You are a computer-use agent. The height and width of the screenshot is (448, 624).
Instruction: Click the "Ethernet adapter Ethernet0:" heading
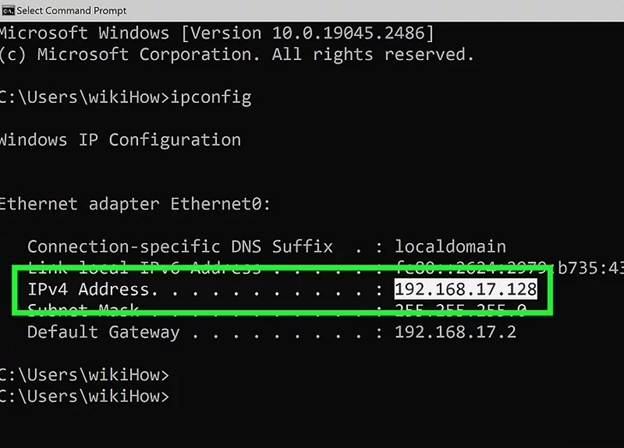pos(133,203)
